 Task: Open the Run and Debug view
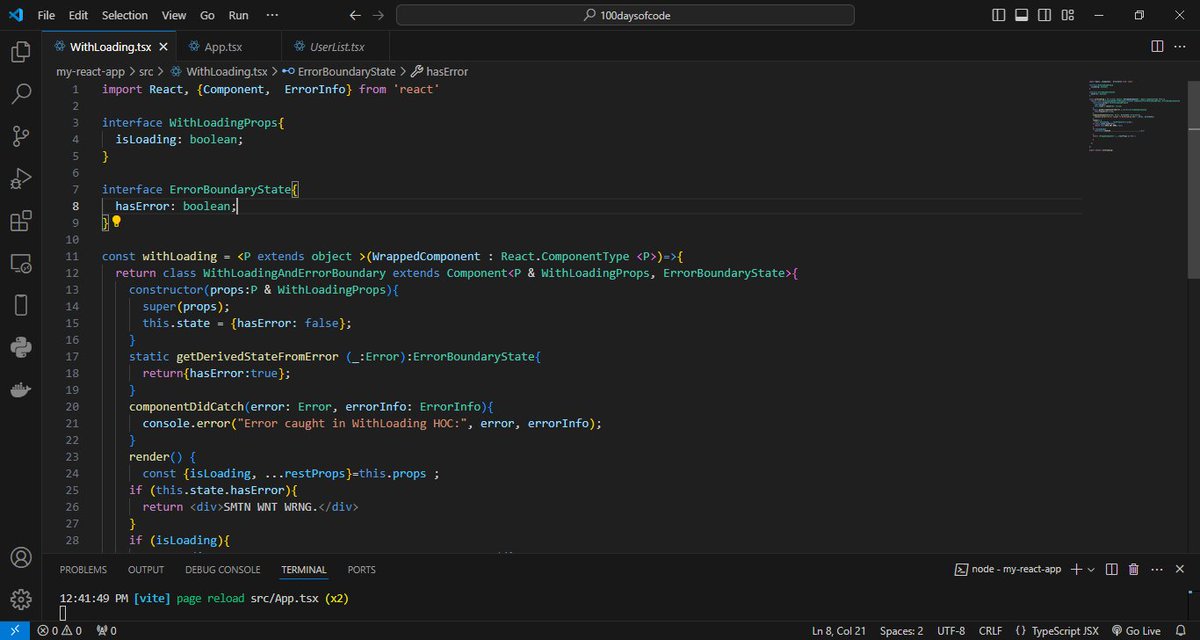coord(20,179)
